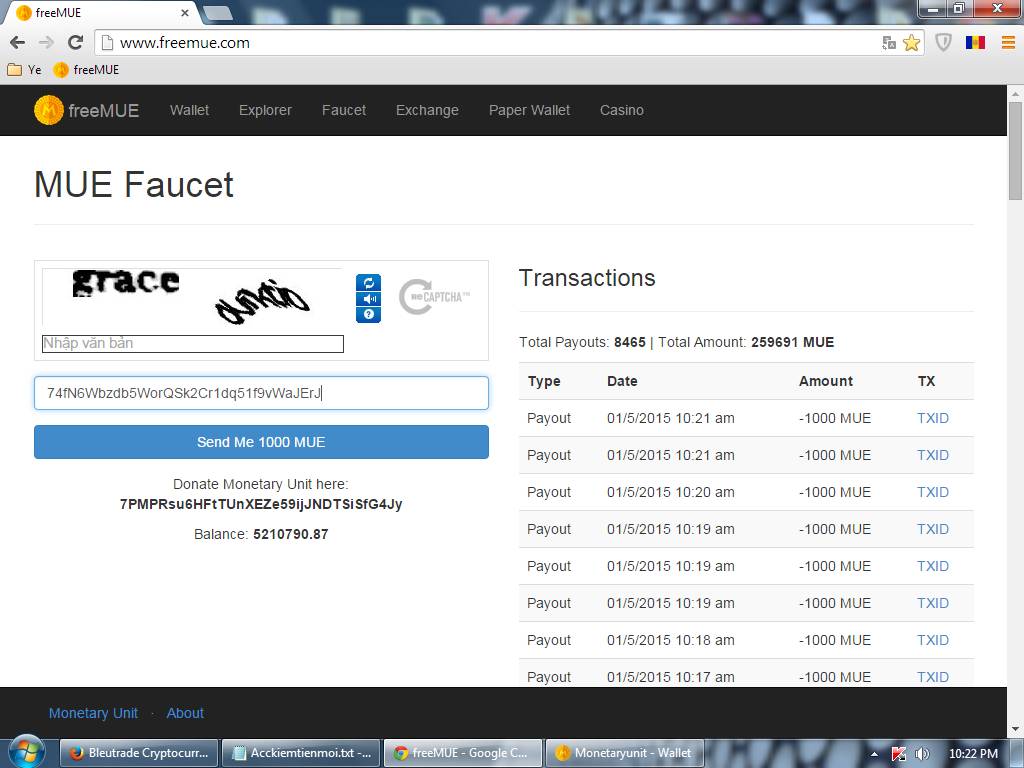Open the shield extension icon
Screen dimensions: 1024x768
coord(944,43)
